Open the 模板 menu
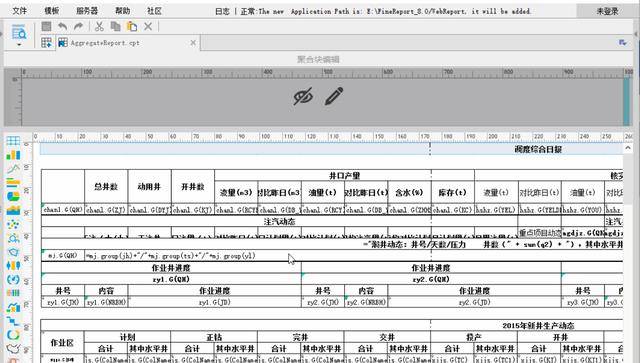Viewport: 640px width, 363px height. (x=52, y=11)
